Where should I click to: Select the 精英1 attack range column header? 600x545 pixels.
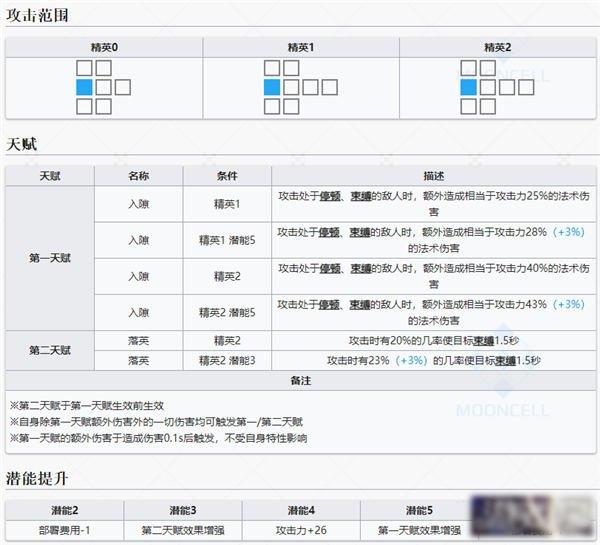coord(301,47)
